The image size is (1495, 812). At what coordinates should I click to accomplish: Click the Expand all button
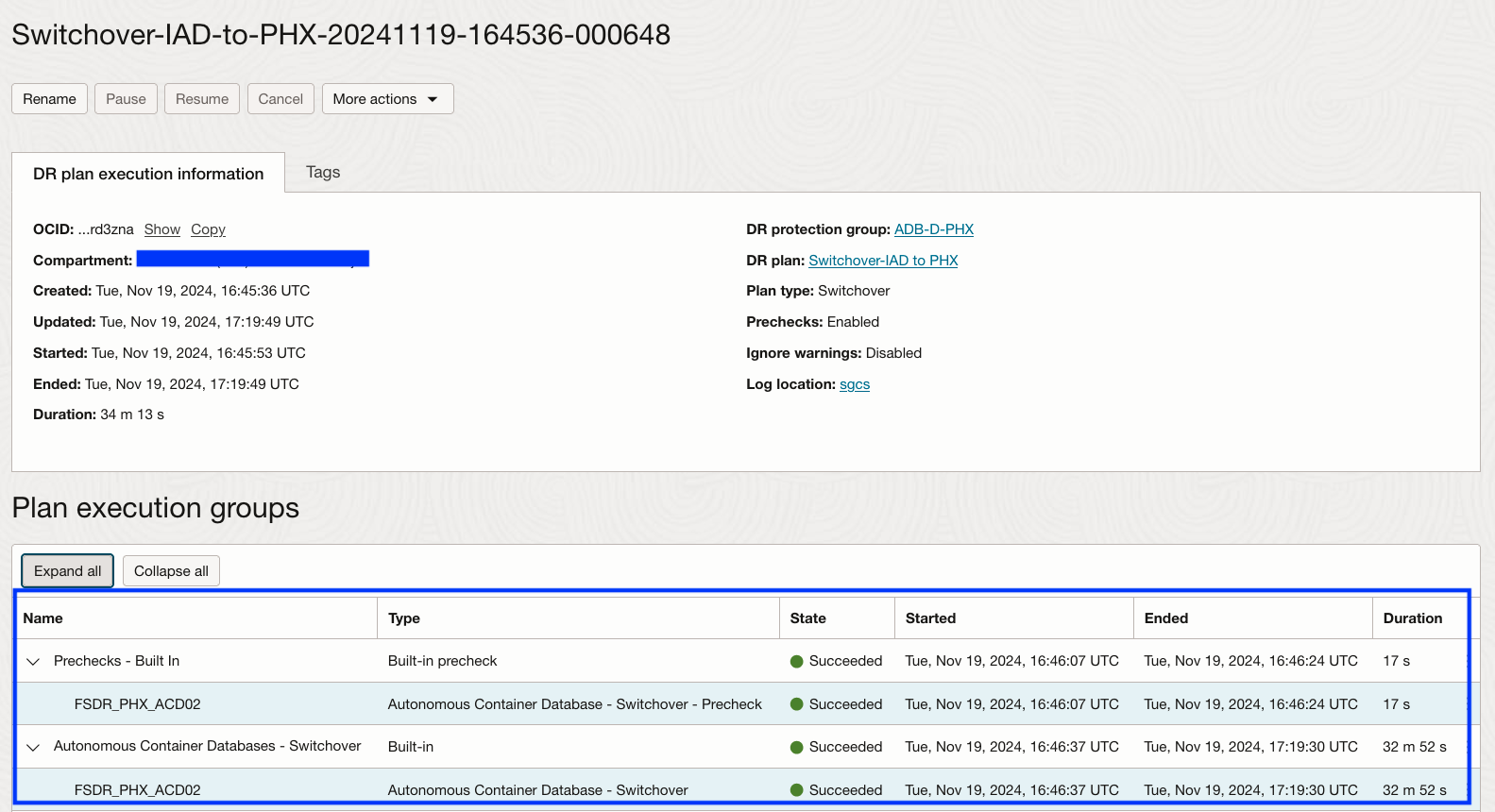coord(68,571)
